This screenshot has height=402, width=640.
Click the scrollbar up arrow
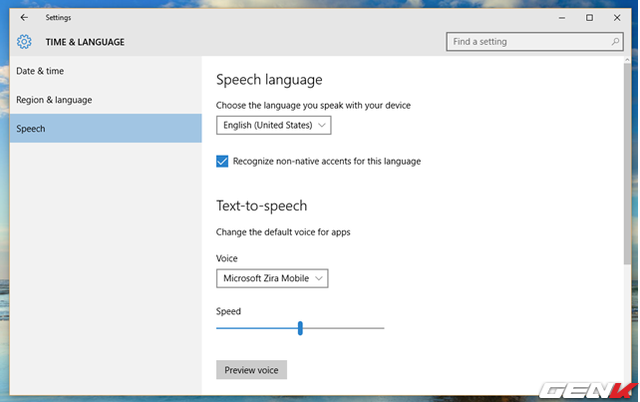627,60
